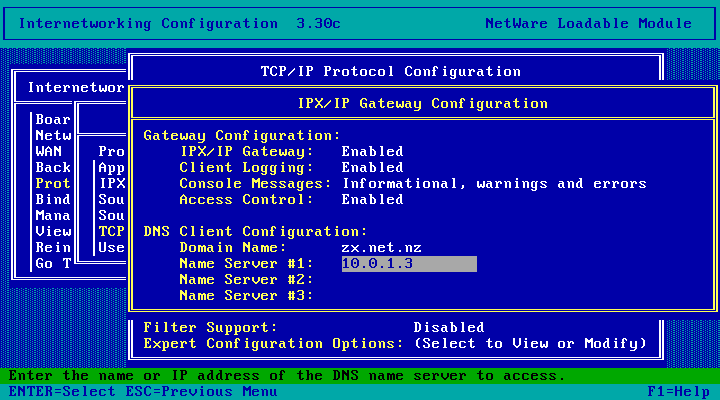720x400 pixels.
Task: Select the WAN menu item
Action: 49,152
